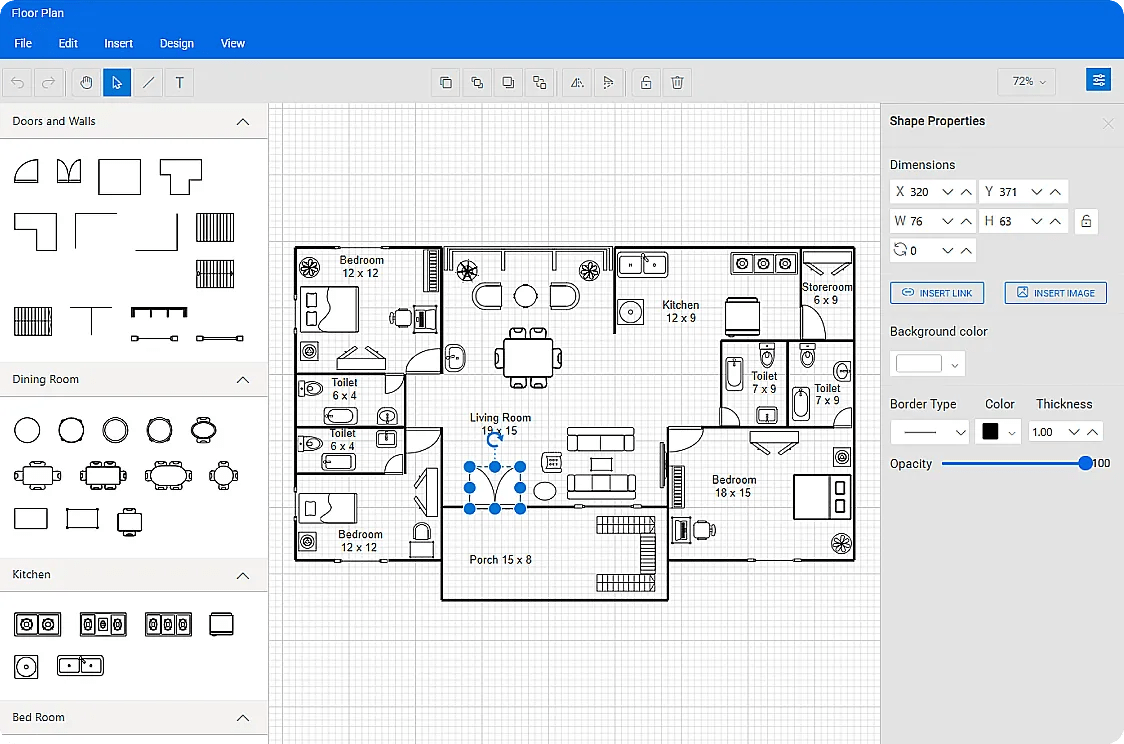Image resolution: width=1124 pixels, height=744 pixels.
Task: Click the INSERT LINK button
Action: 936,292
